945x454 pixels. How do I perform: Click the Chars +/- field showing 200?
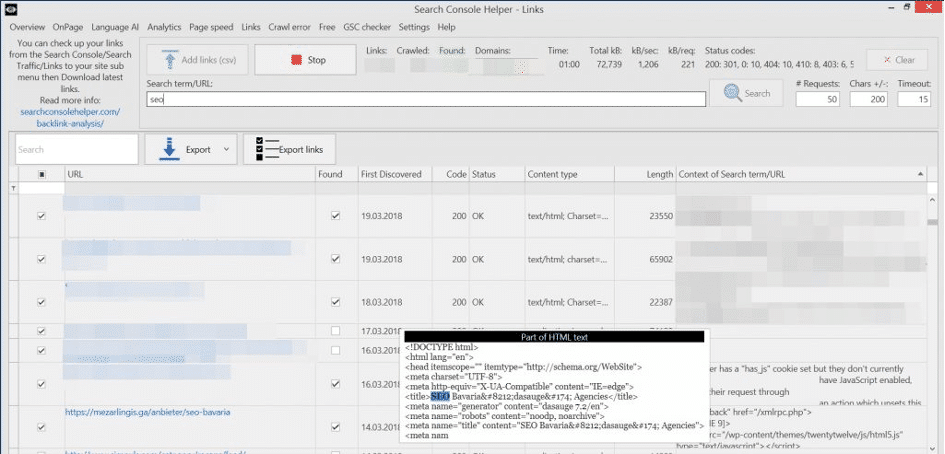click(x=868, y=99)
